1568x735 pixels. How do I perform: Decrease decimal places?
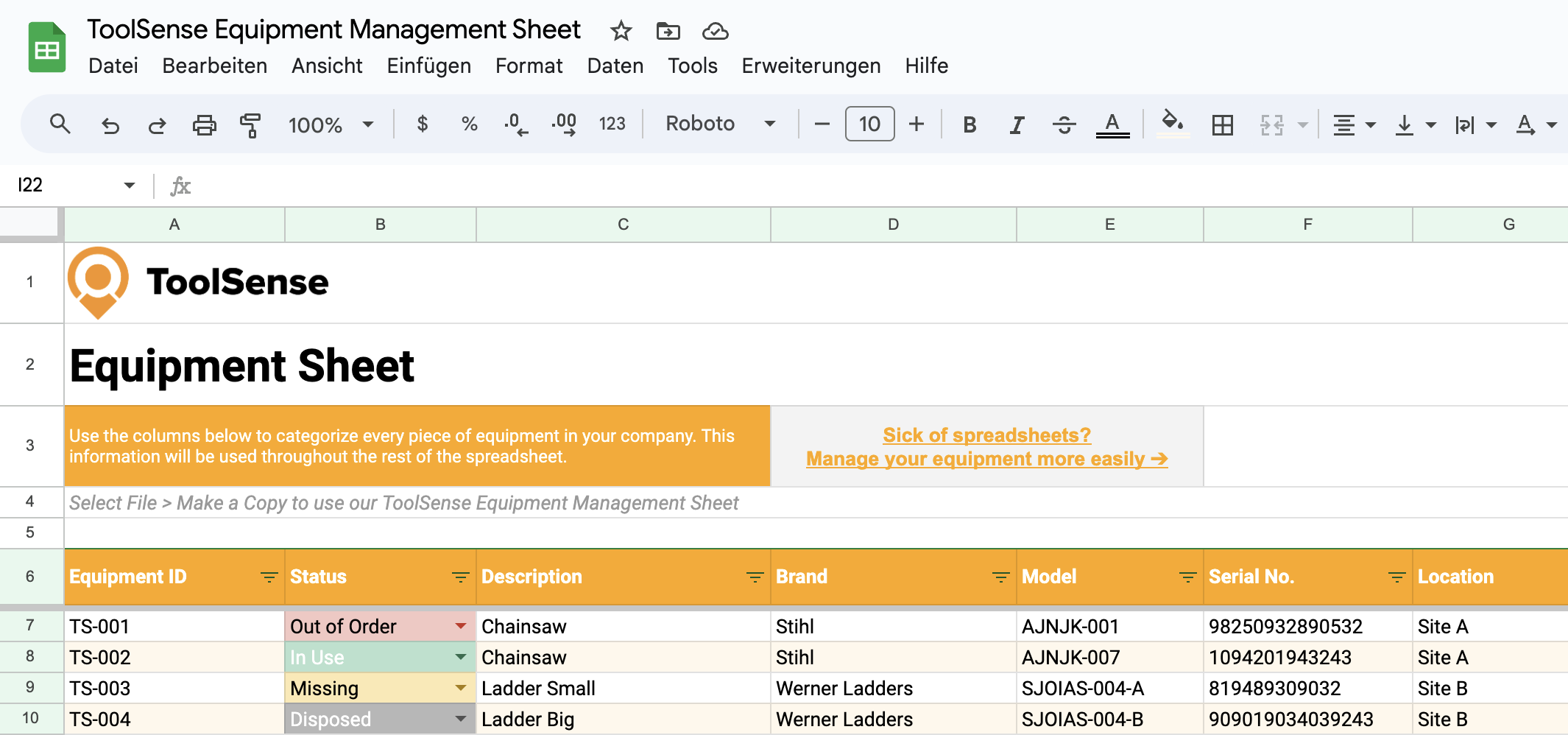point(515,124)
